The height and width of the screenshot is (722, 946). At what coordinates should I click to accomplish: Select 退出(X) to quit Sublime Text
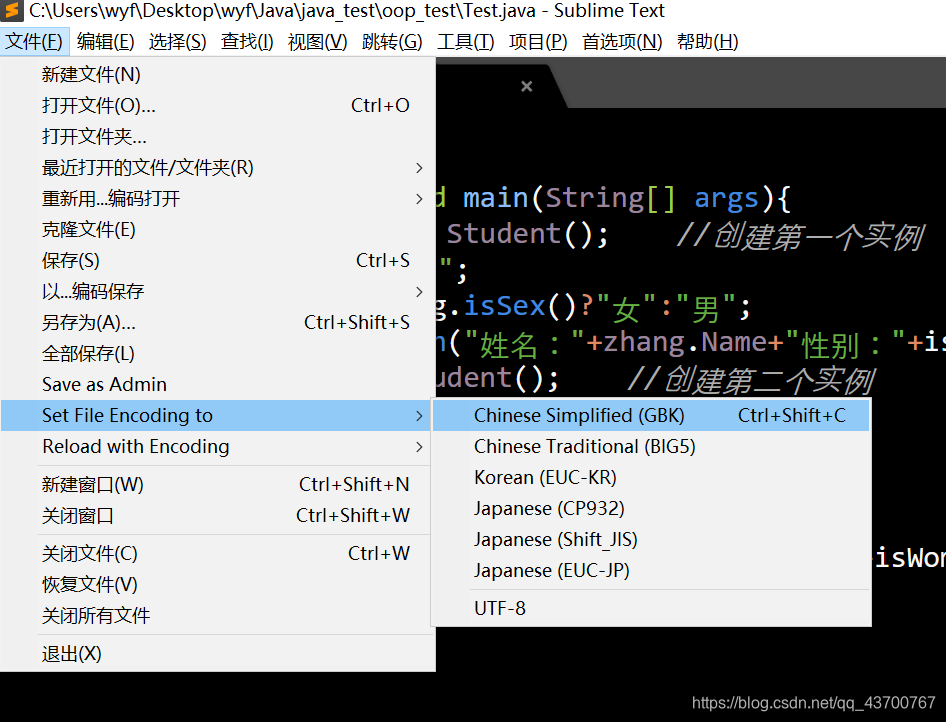click(x=217, y=654)
